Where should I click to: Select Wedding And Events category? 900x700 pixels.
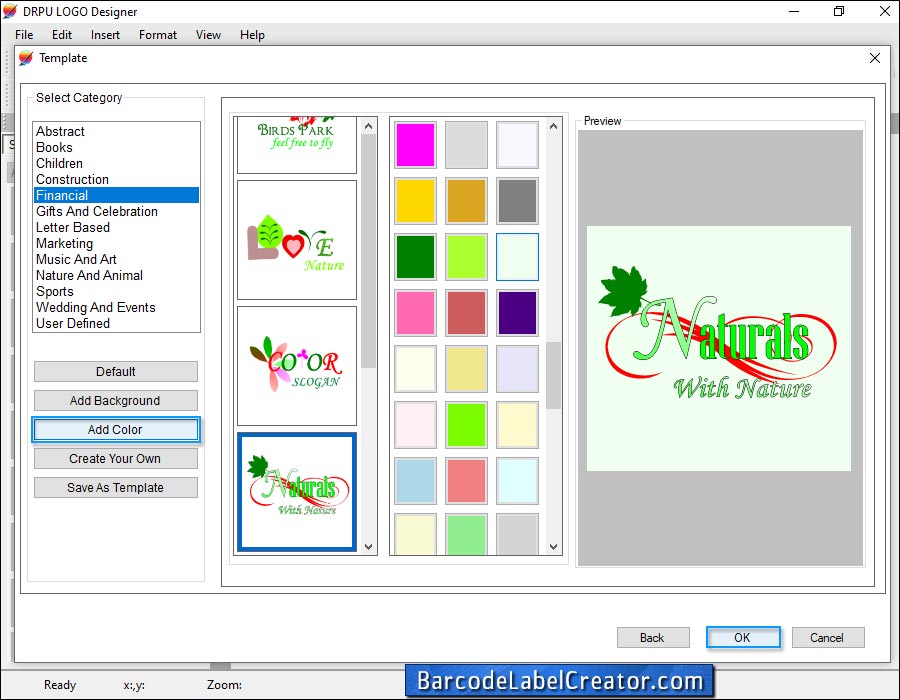point(117,308)
